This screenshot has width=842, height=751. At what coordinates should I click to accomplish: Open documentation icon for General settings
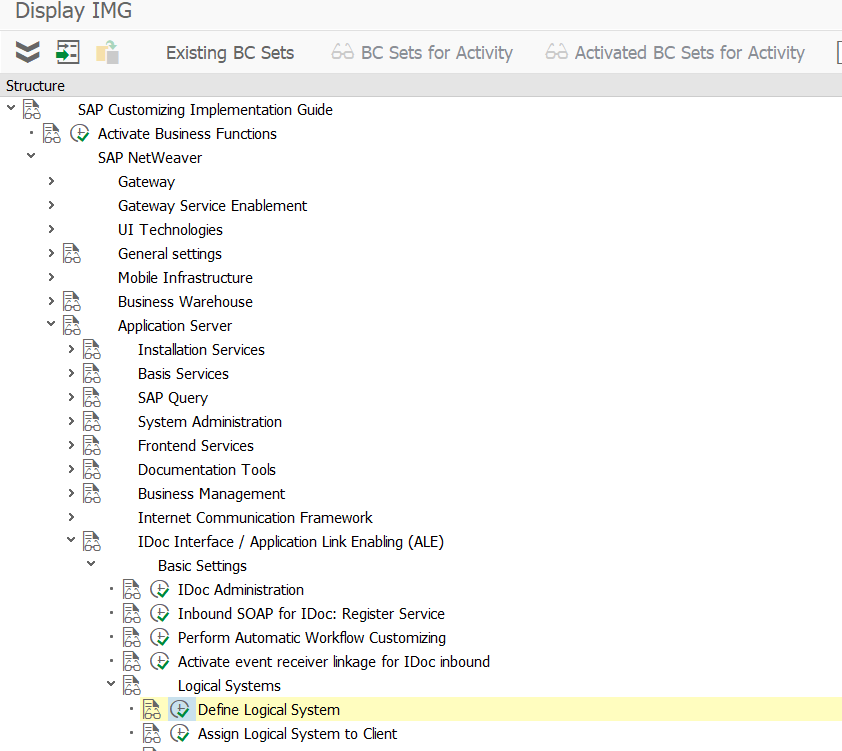pyautogui.click(x=71, y=253)
